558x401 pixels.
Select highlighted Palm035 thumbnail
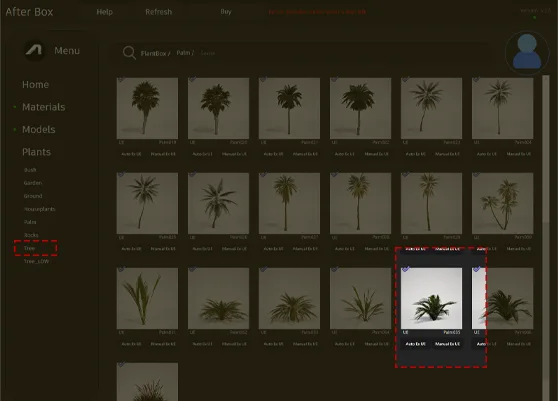click(x=431, y=298)
